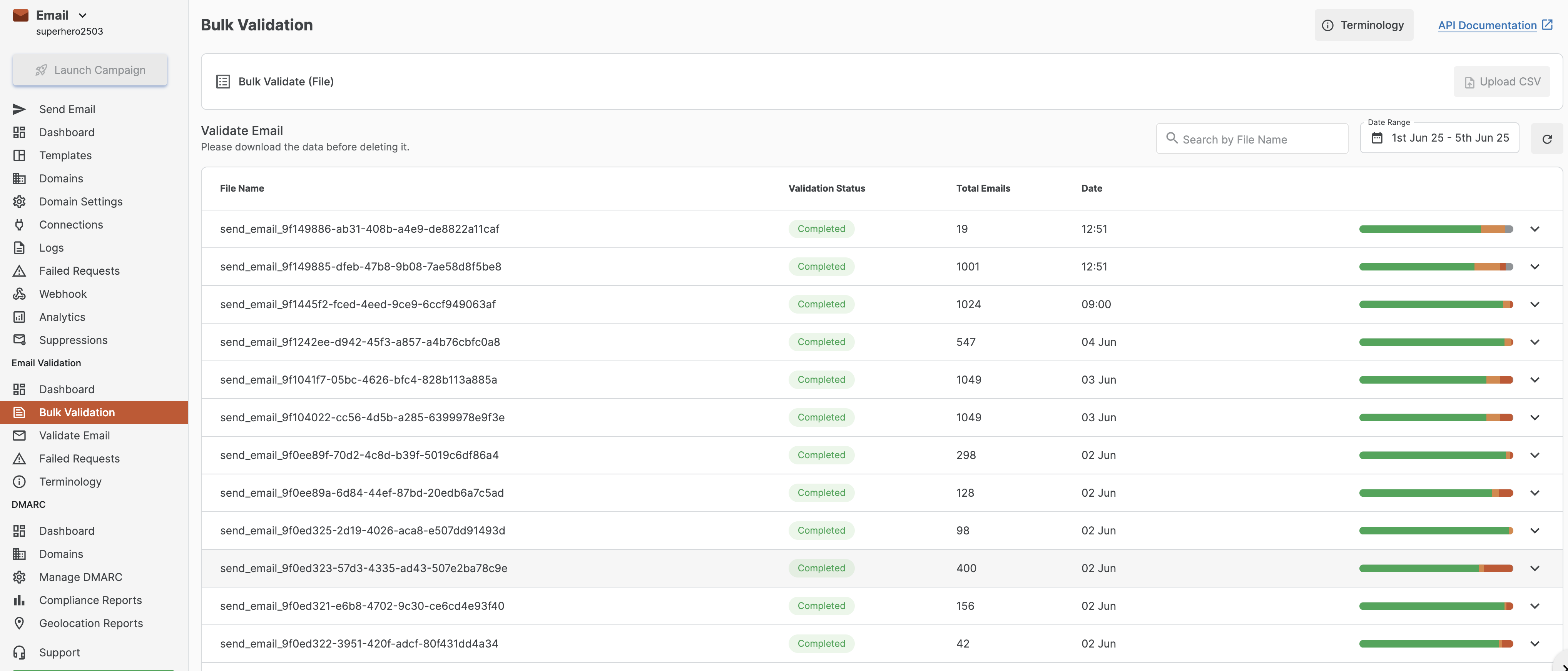Click the DMARC Domains building icon
The height and width of the screenshot is (671, 1568).
(20, 554)
